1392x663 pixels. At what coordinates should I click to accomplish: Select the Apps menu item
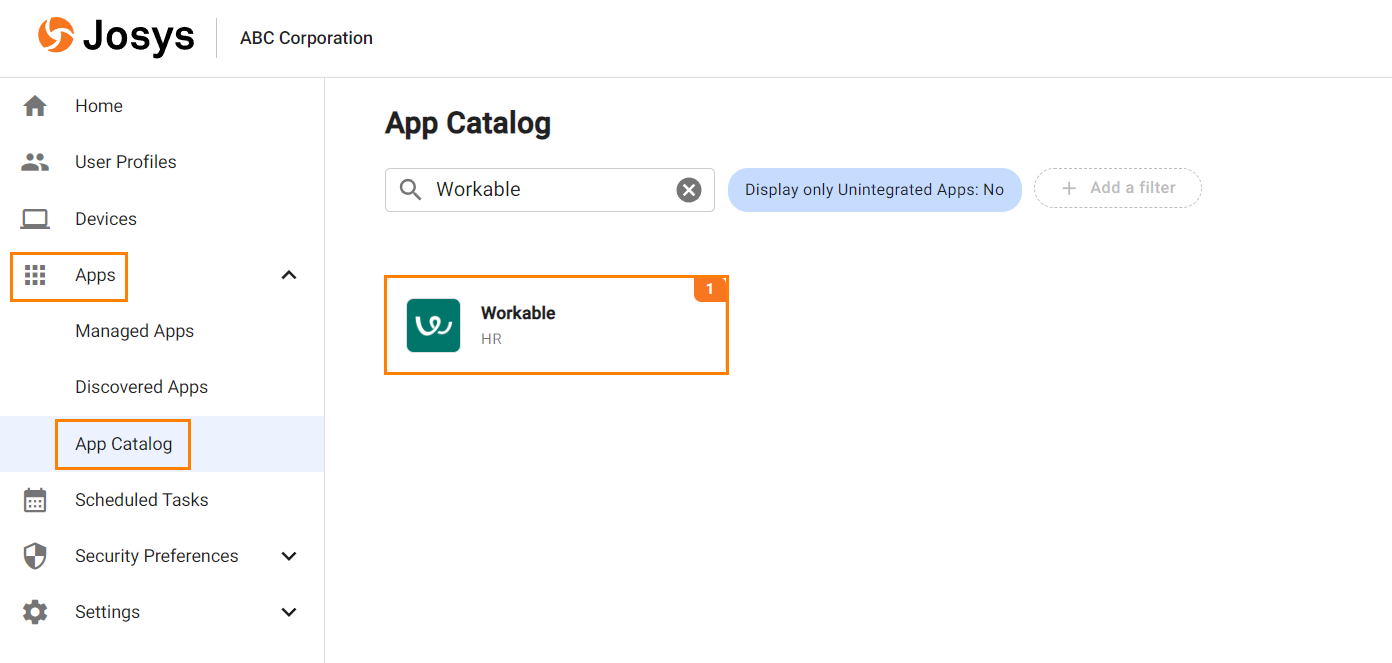click(95, 275)
